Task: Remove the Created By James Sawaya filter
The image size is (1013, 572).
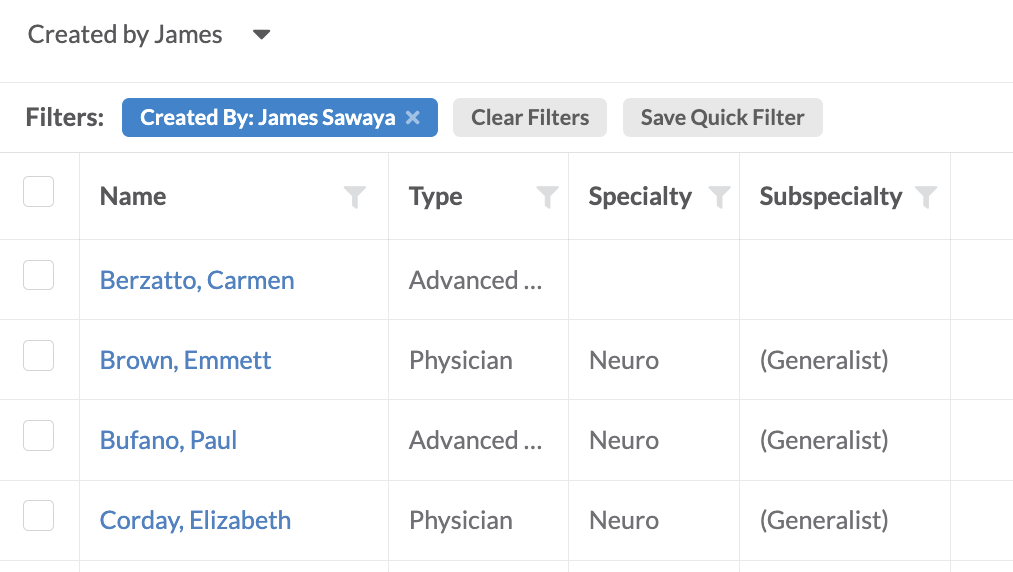Action: coord(413,118)
